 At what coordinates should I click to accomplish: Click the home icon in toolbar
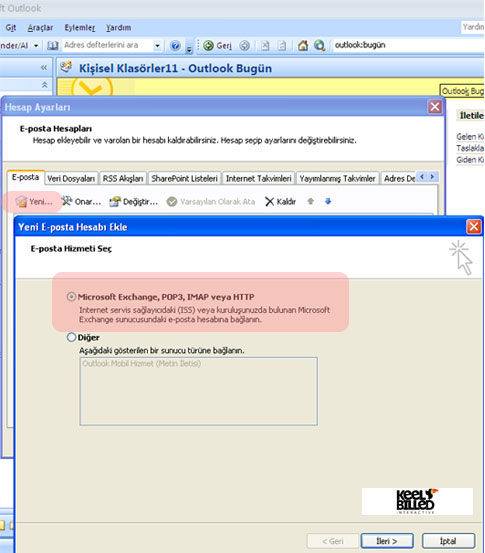click(303, 45)
